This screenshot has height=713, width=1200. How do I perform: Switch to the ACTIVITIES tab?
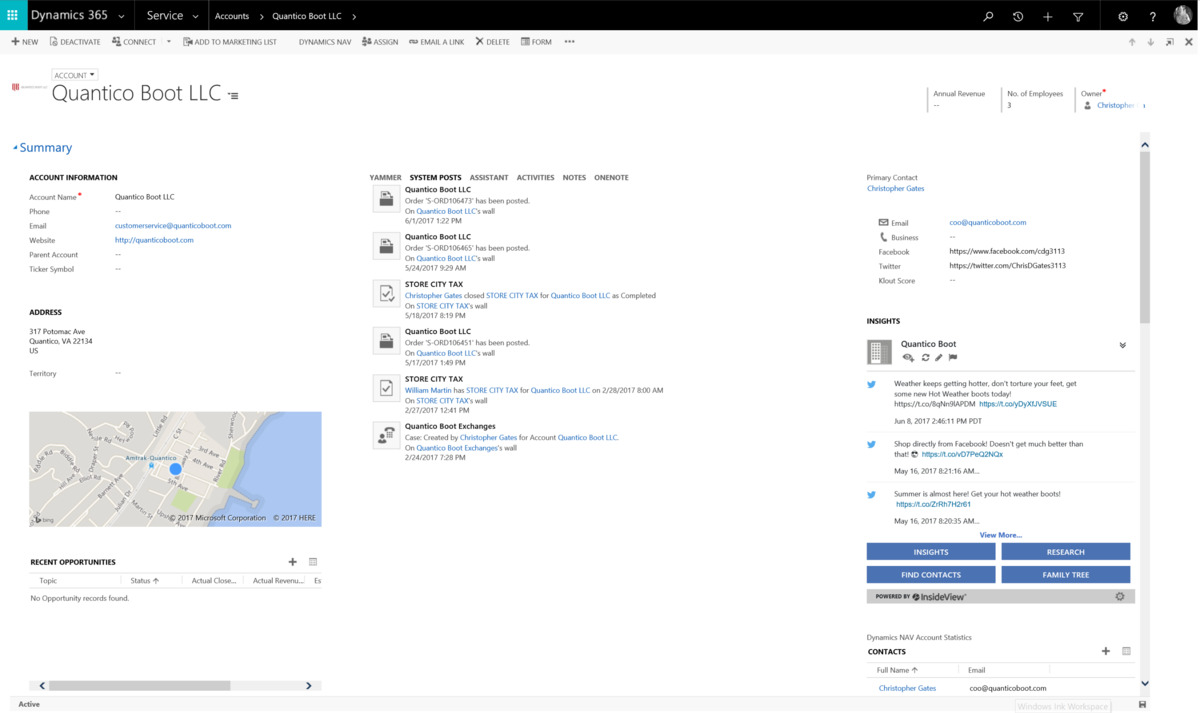535,177
